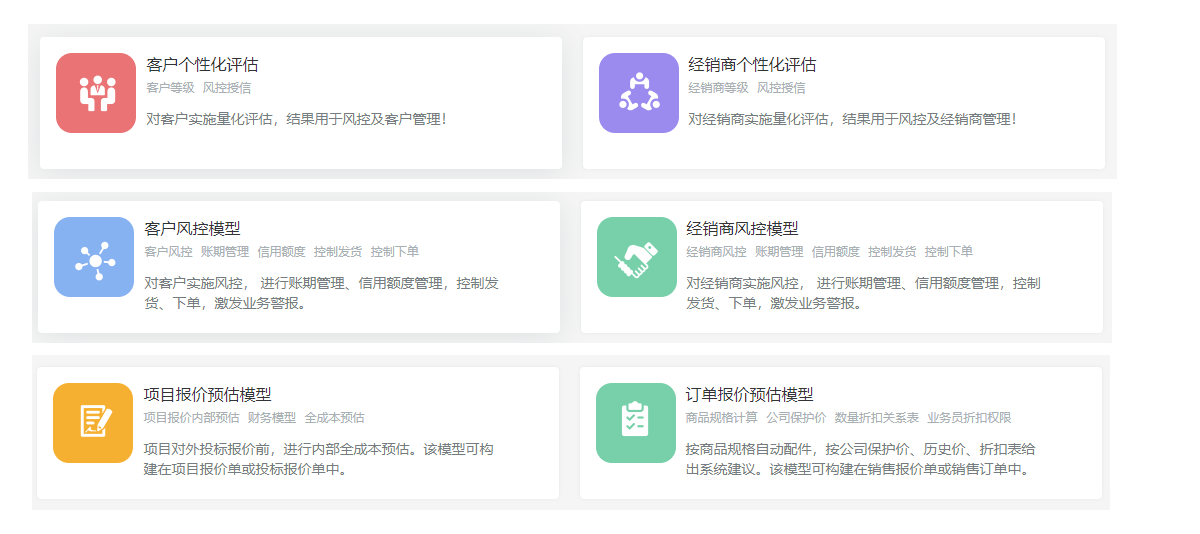Select 控制发货 tag under 经销商风控模型
This screenshot has width=1200, height=534.
point(892,252)
